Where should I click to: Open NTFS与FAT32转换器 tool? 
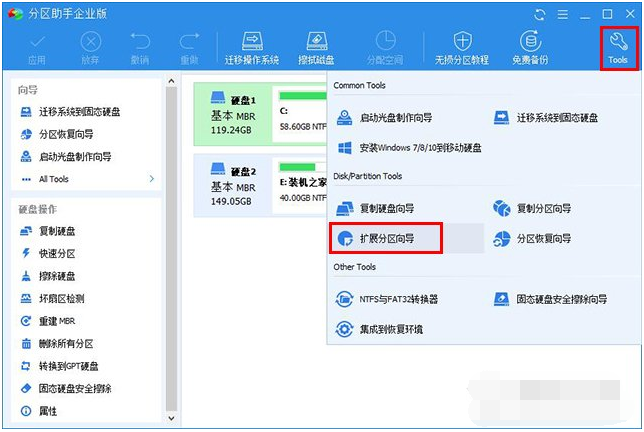pyautogui.click(x=389, y=299)
